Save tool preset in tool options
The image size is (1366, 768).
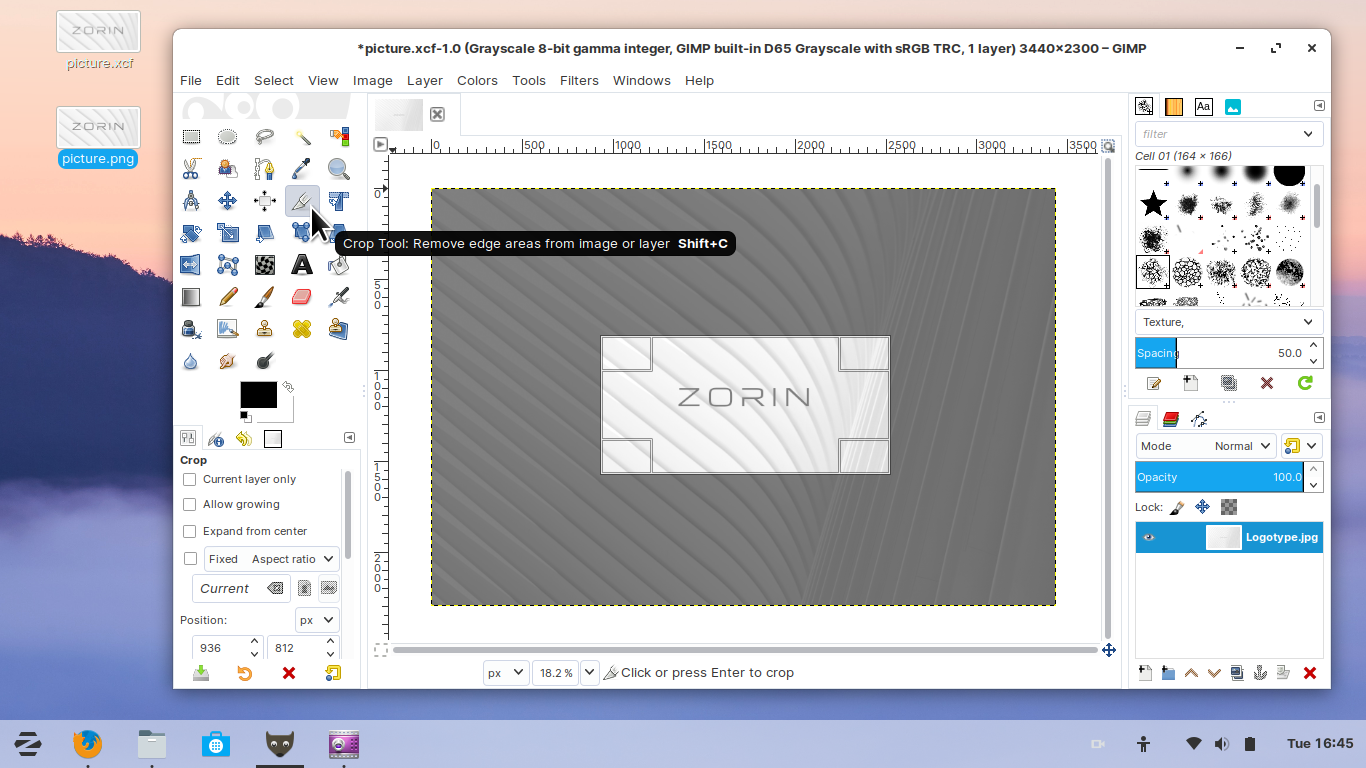tap(201, 673)
